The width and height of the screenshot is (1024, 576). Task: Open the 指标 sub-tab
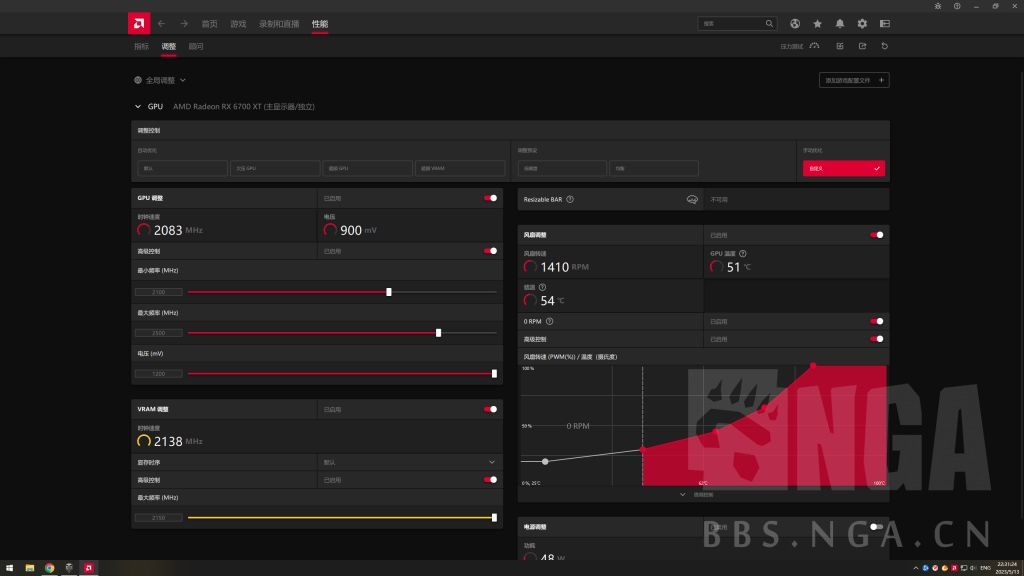tap(141, 46)
